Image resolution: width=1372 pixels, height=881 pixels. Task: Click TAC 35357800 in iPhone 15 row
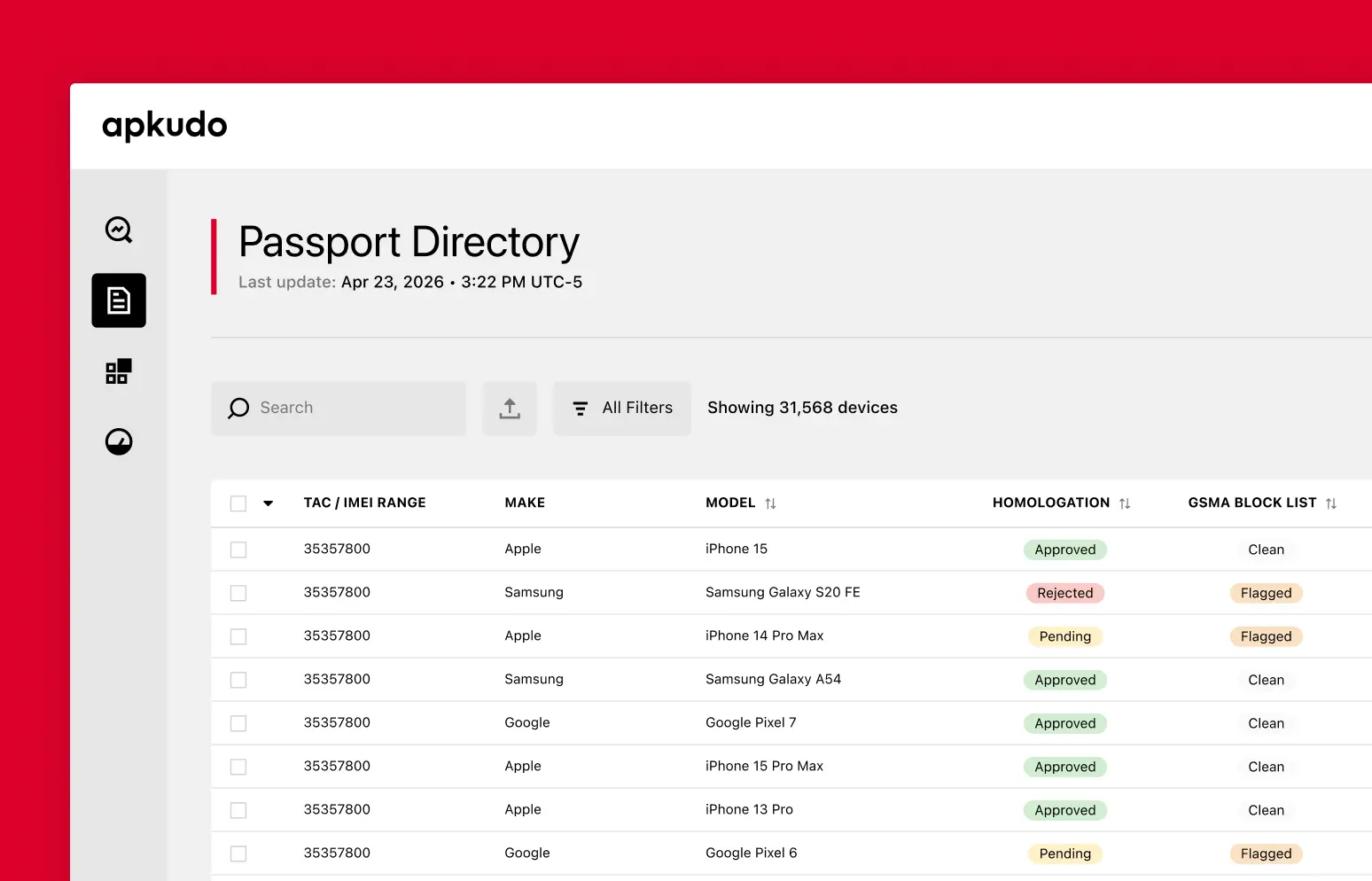[x=337, y=549]
